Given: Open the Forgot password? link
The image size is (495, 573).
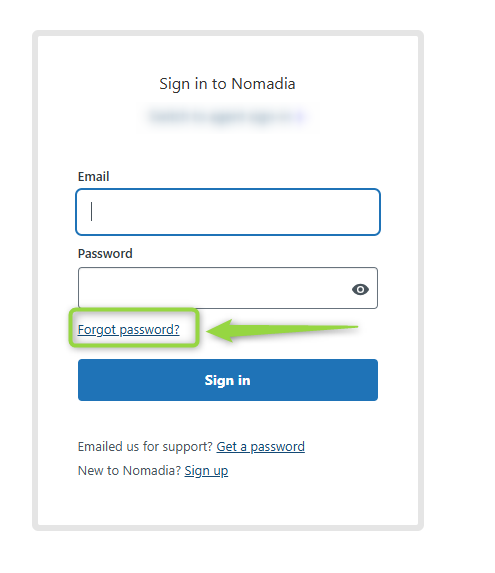Looking at the screenshot, I should pos(129,330).
